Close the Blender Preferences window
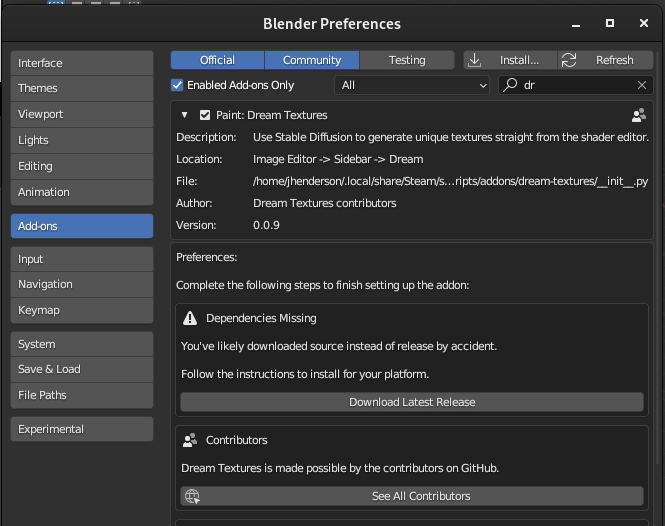The width and height of the screenshot is (665, 526). [644, 23]
